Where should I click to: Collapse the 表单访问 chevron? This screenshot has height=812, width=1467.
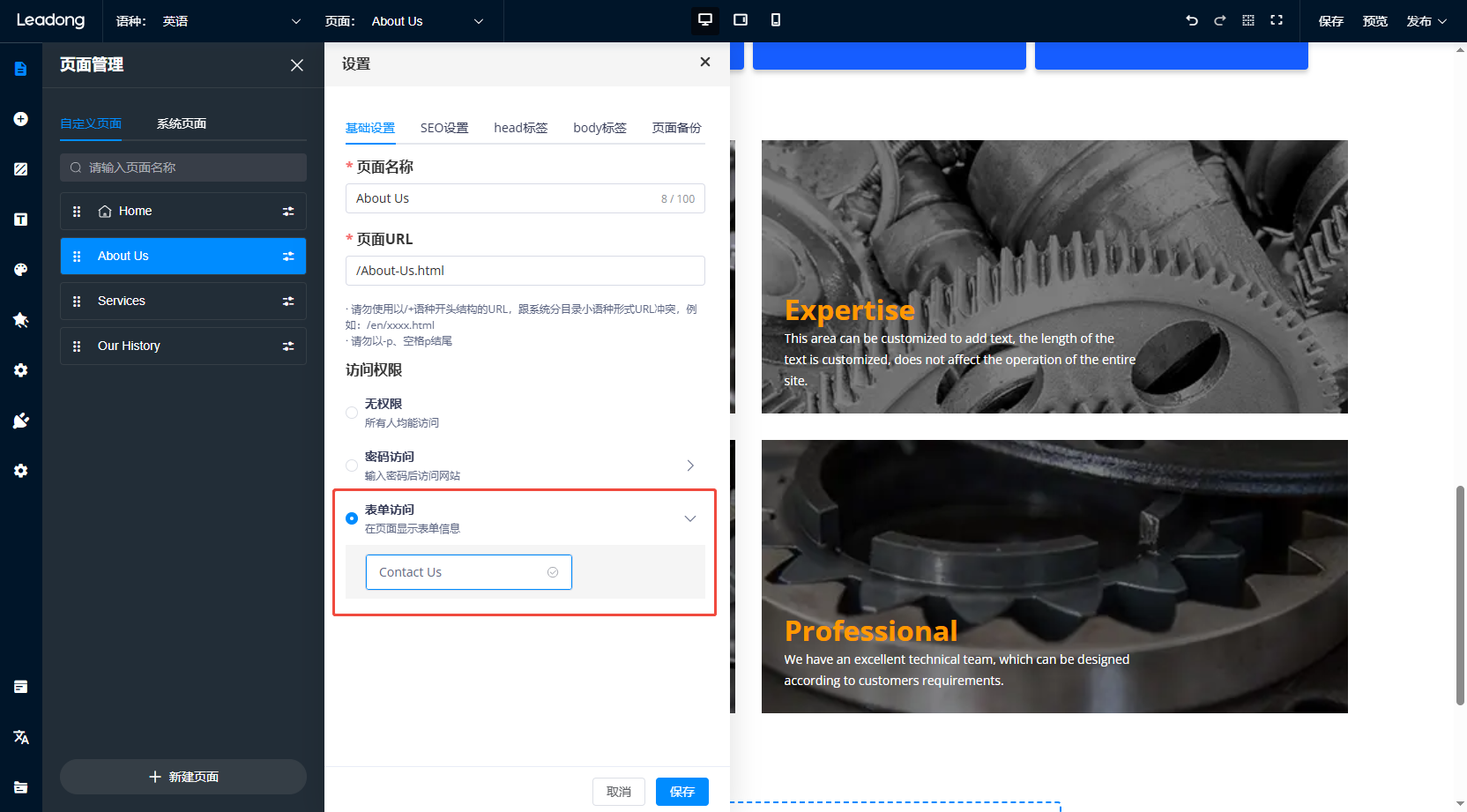coord(690,518)
